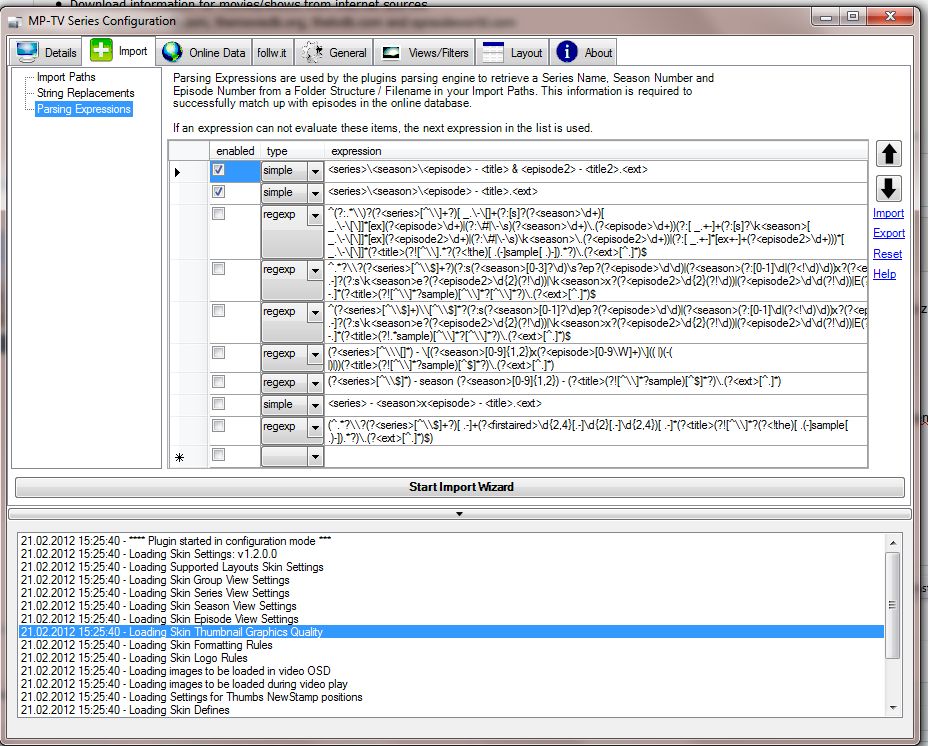Image resolution: width=928 pixels, height=746 pixels.
Task: Move expression down with the down arrow
Action: pyautogui.click(x=888, y=188)
